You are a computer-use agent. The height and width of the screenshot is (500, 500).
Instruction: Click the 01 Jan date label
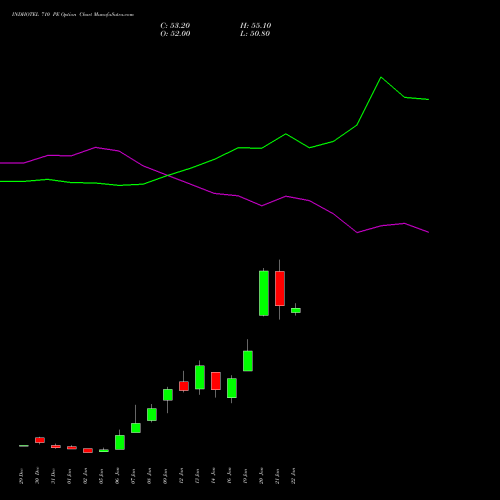pos(69,476)
